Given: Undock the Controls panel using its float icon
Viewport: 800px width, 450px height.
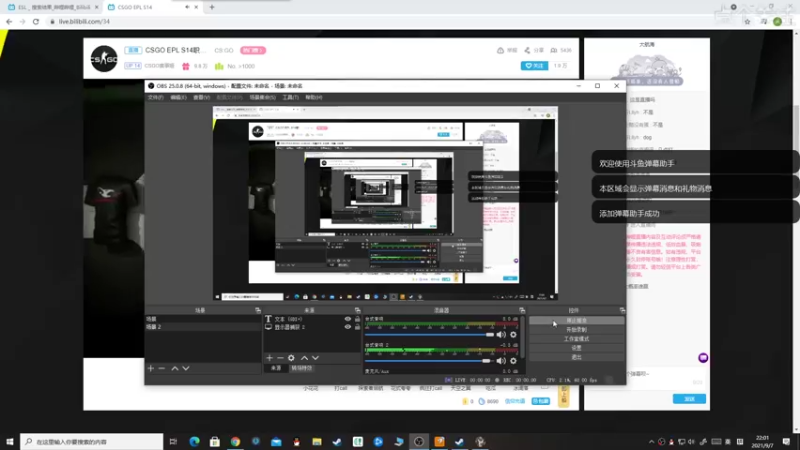Looking at the screenshot, I should [x=622, y=310].
